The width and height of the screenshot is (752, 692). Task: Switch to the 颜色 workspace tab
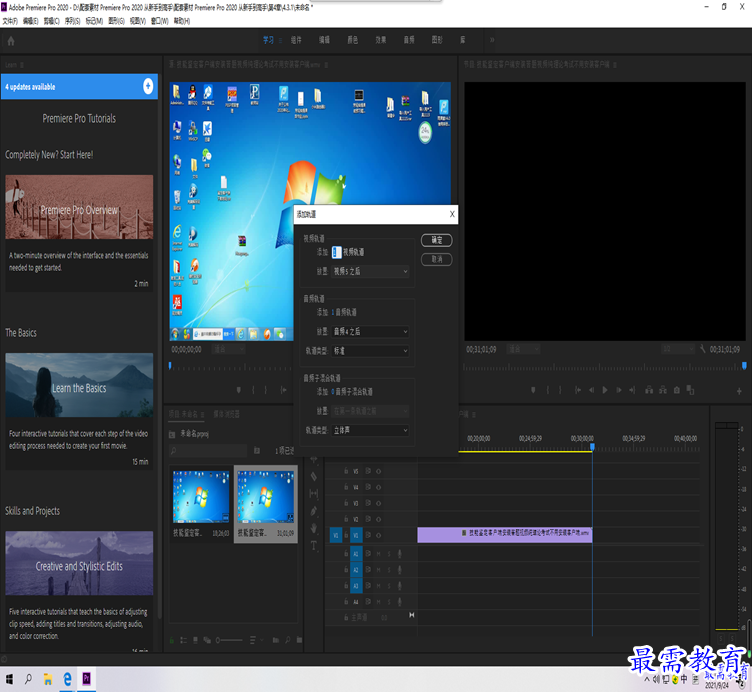click(x=353, y=40)
